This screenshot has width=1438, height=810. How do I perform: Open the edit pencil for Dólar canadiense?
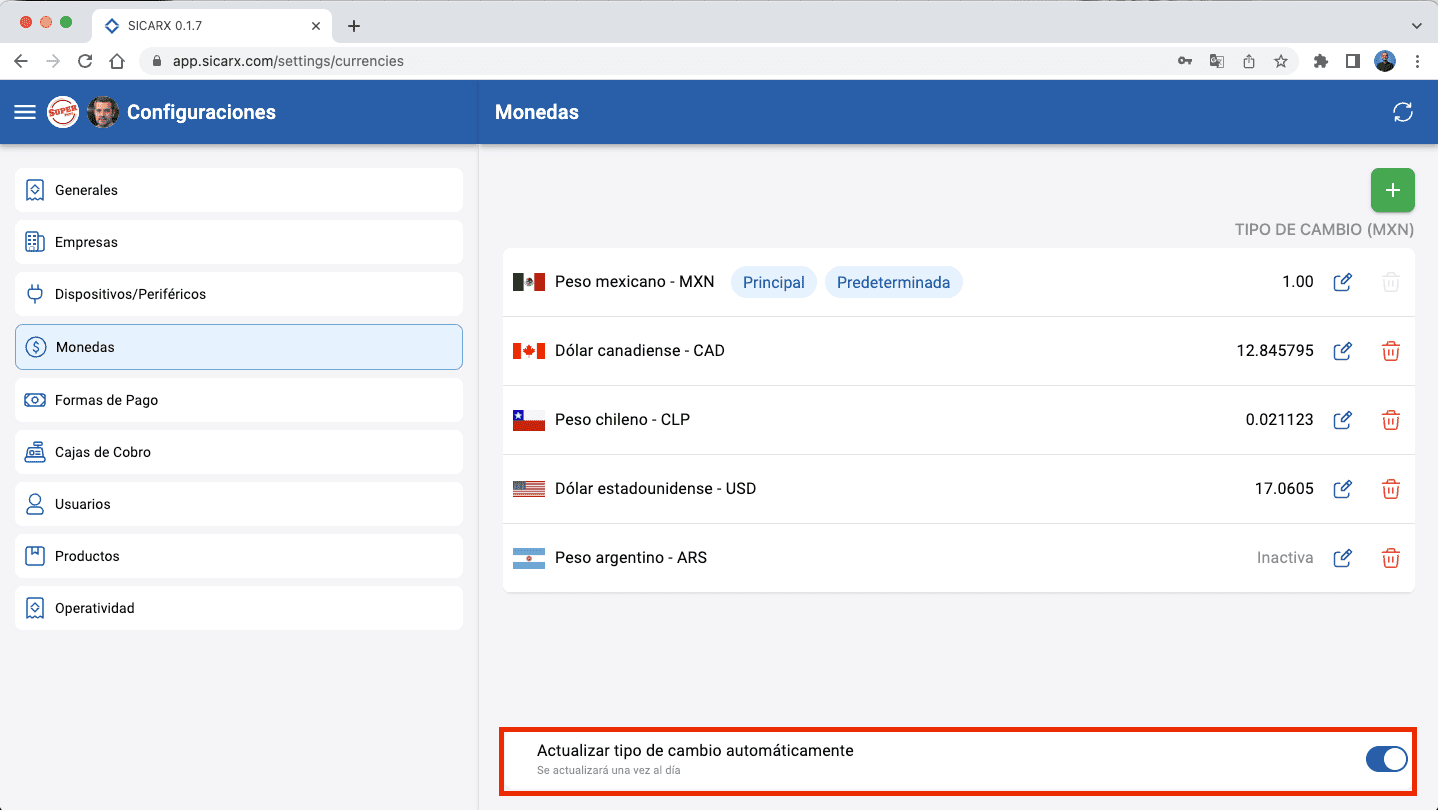point(1342,351)
